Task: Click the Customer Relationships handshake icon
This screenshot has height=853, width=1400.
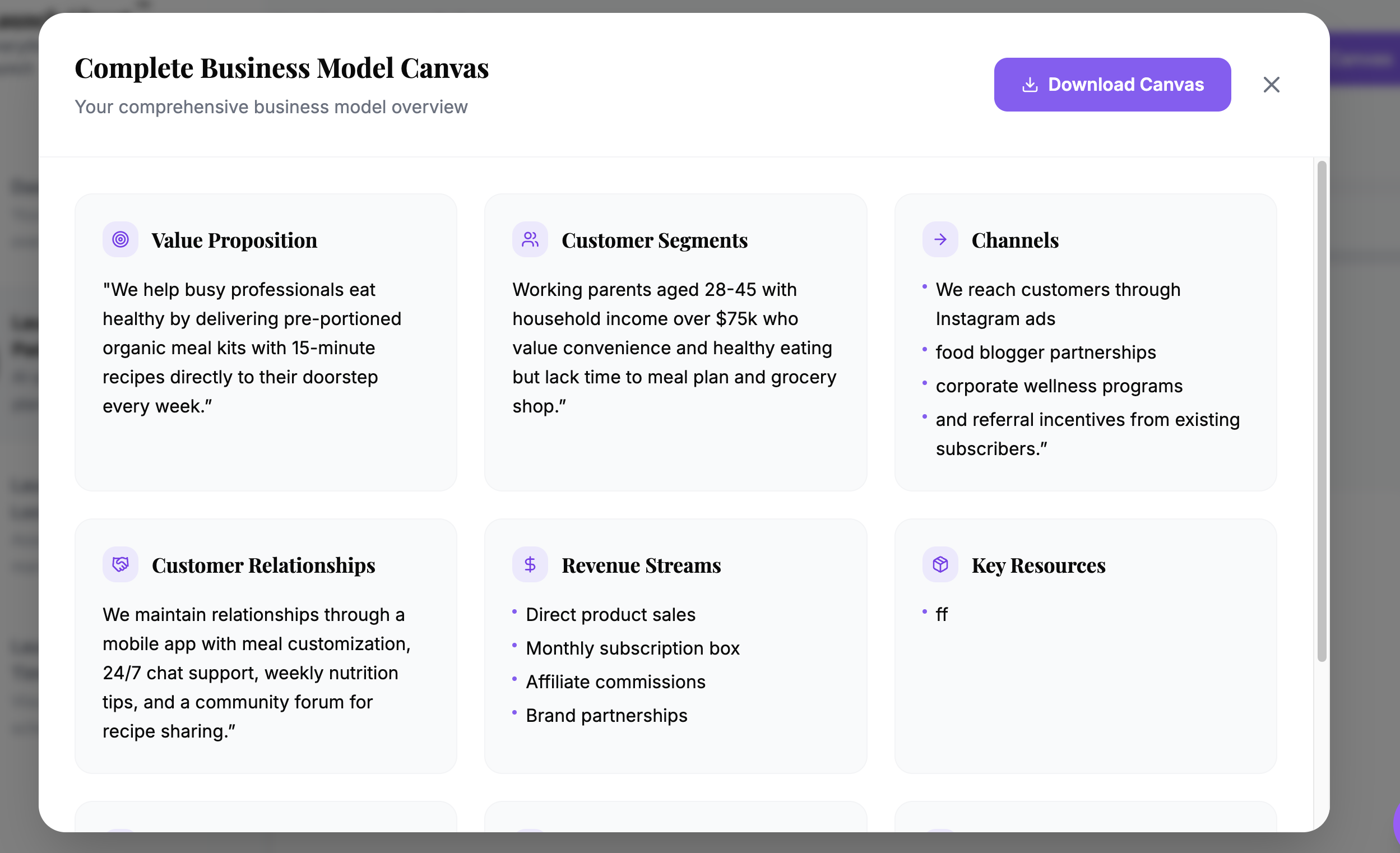Action: [x=120, y=564]
